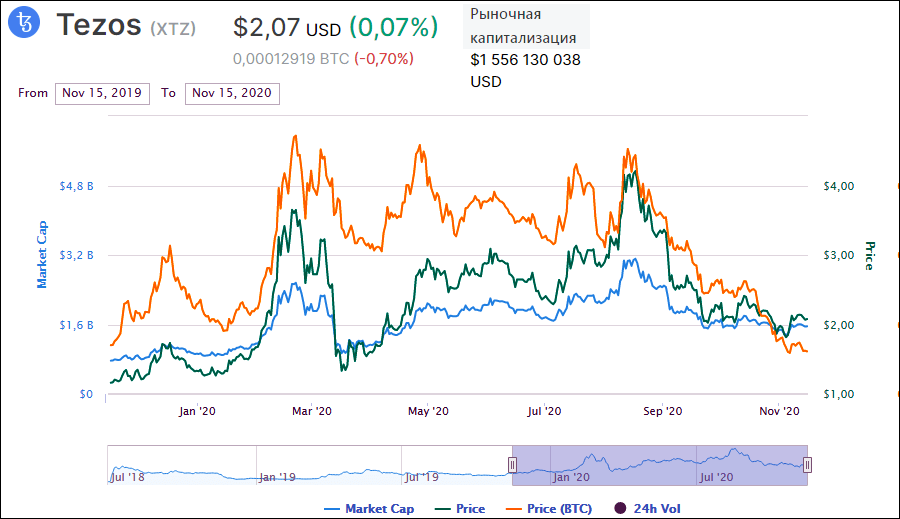900x519 pixels.
Task: Click the Market Cap left axis title
Action: tap(43, 254)
